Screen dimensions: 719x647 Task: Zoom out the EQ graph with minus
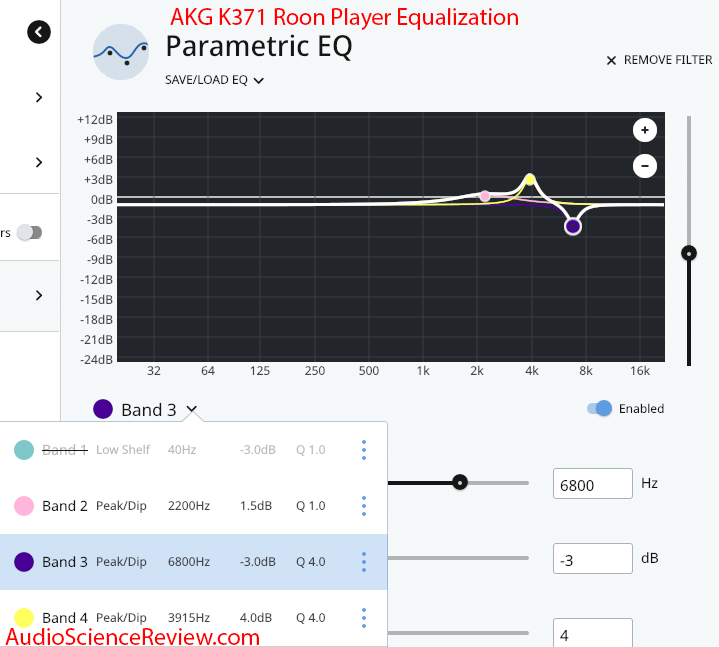[x=645, y=166]
